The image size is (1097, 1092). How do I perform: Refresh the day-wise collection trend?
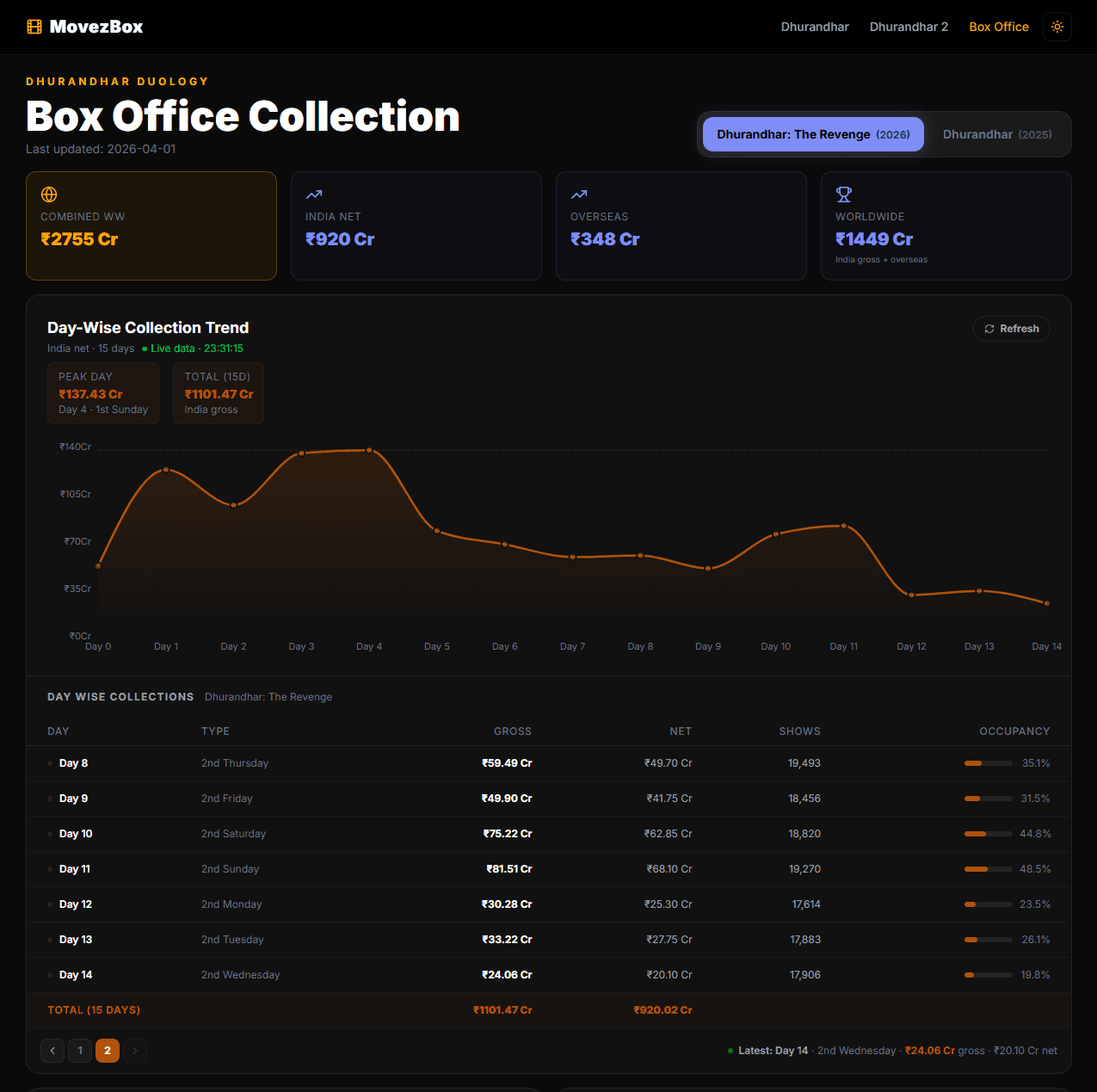point(1012,329)
